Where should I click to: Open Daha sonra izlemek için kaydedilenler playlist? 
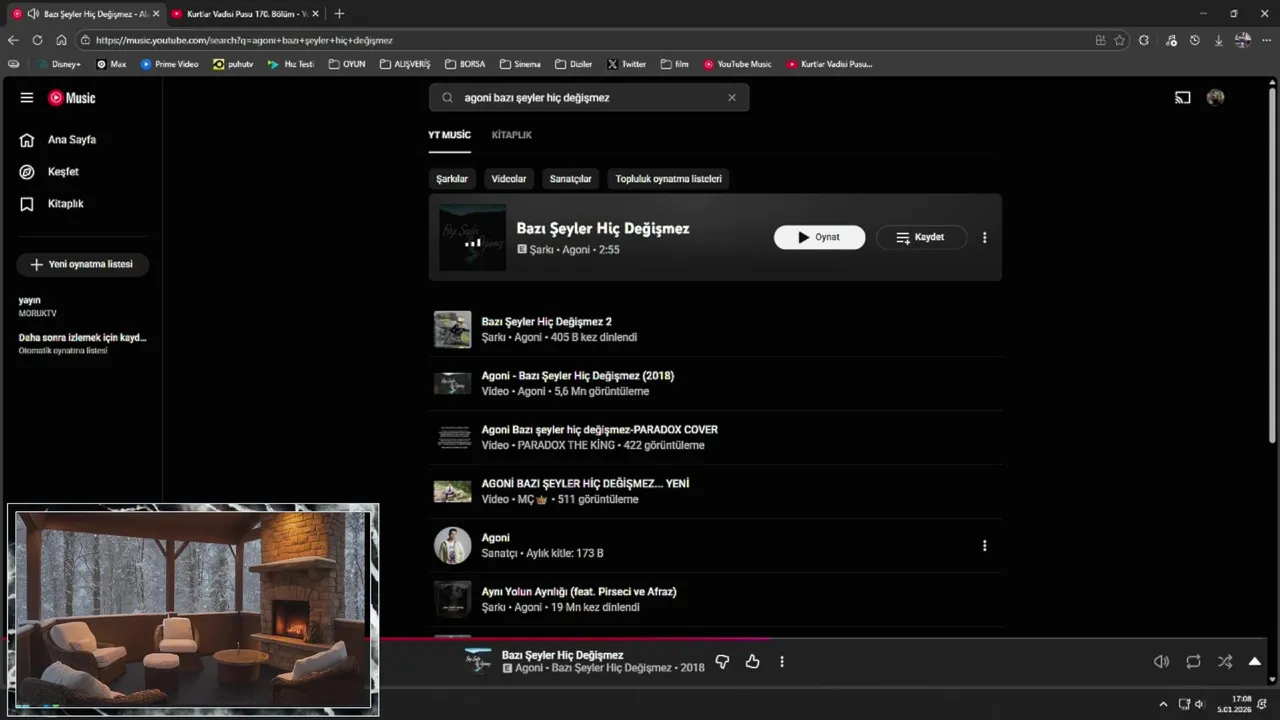pos(81,344)
